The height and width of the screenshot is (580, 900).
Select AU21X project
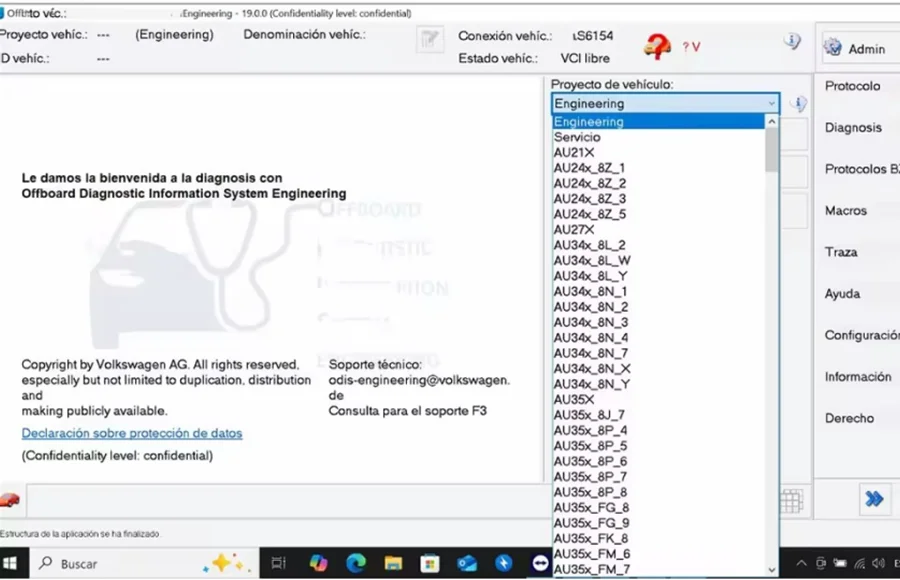(x=658, y=153)
